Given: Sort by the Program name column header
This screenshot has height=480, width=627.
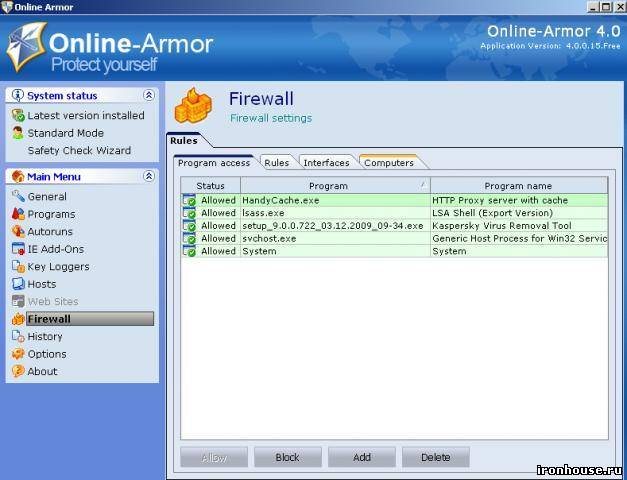Looking at the screenshot, I should [x=519, y=186].
